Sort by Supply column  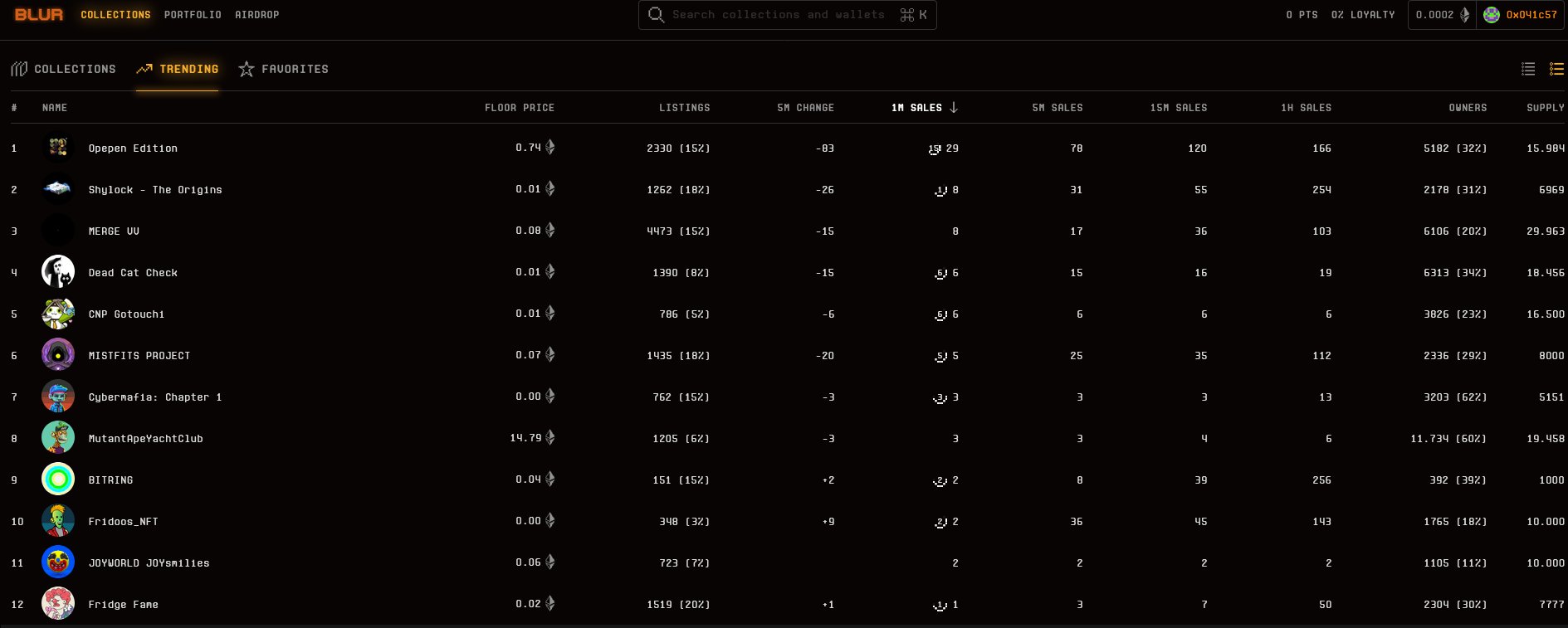pos(1546,108)
